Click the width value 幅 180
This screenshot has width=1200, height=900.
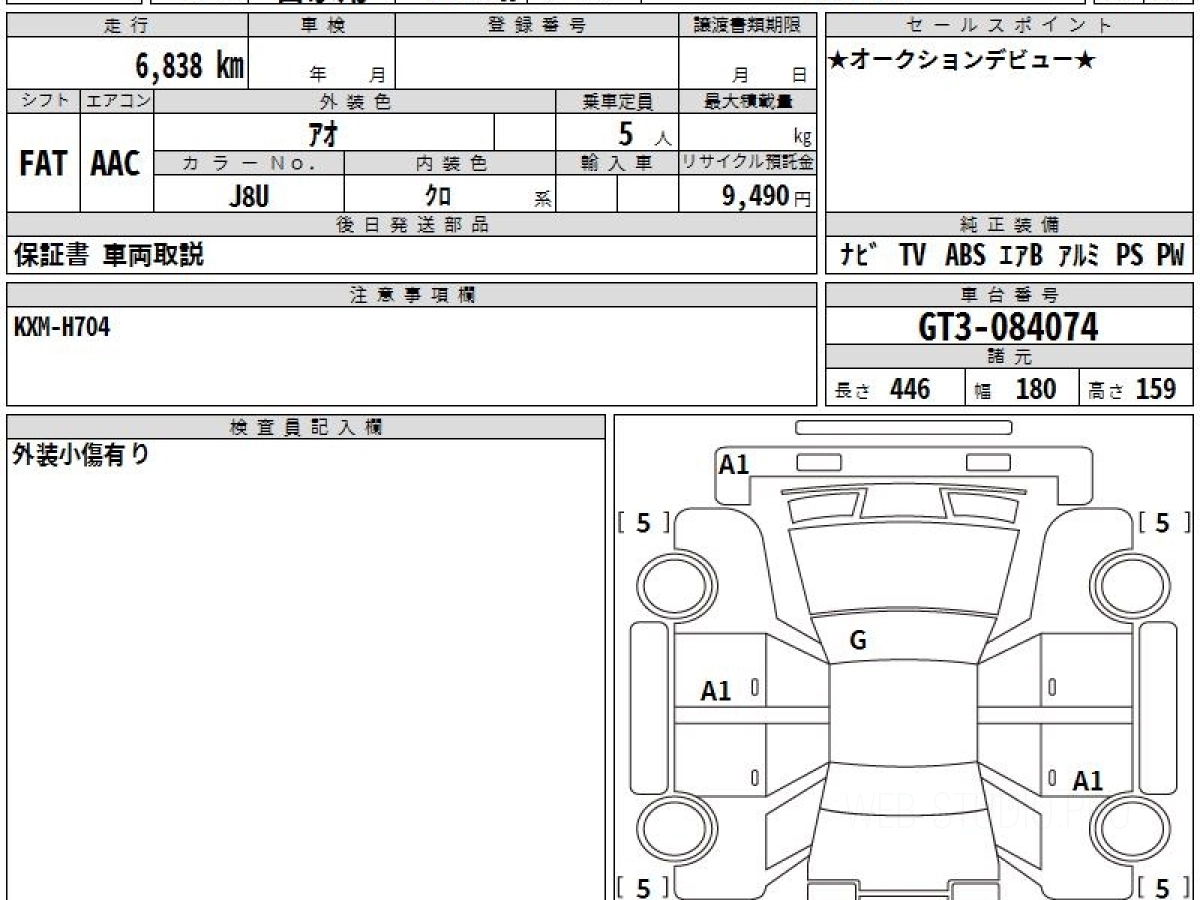click(x=1015, y=389)
